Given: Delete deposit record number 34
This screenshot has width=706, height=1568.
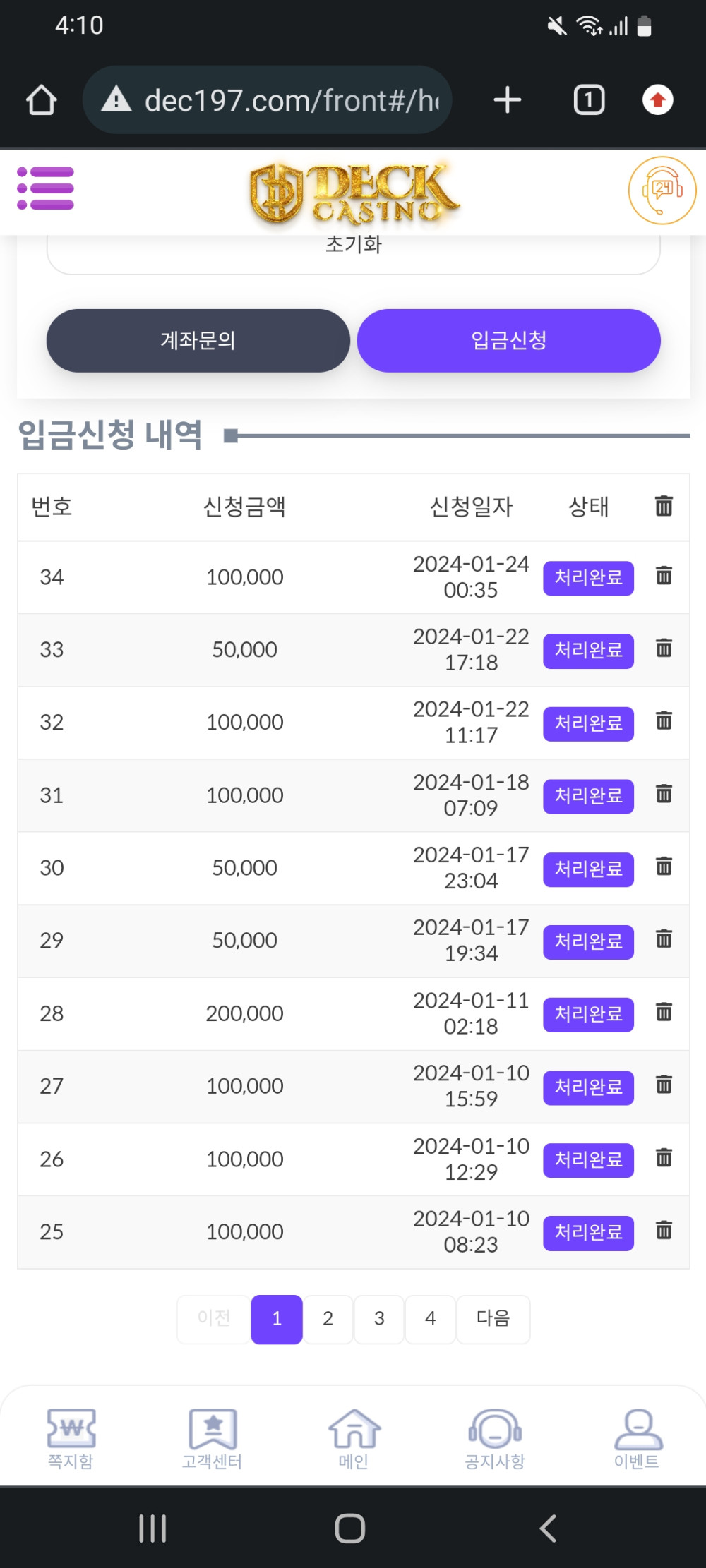Looking at the screenshot, I should (664, 576).
